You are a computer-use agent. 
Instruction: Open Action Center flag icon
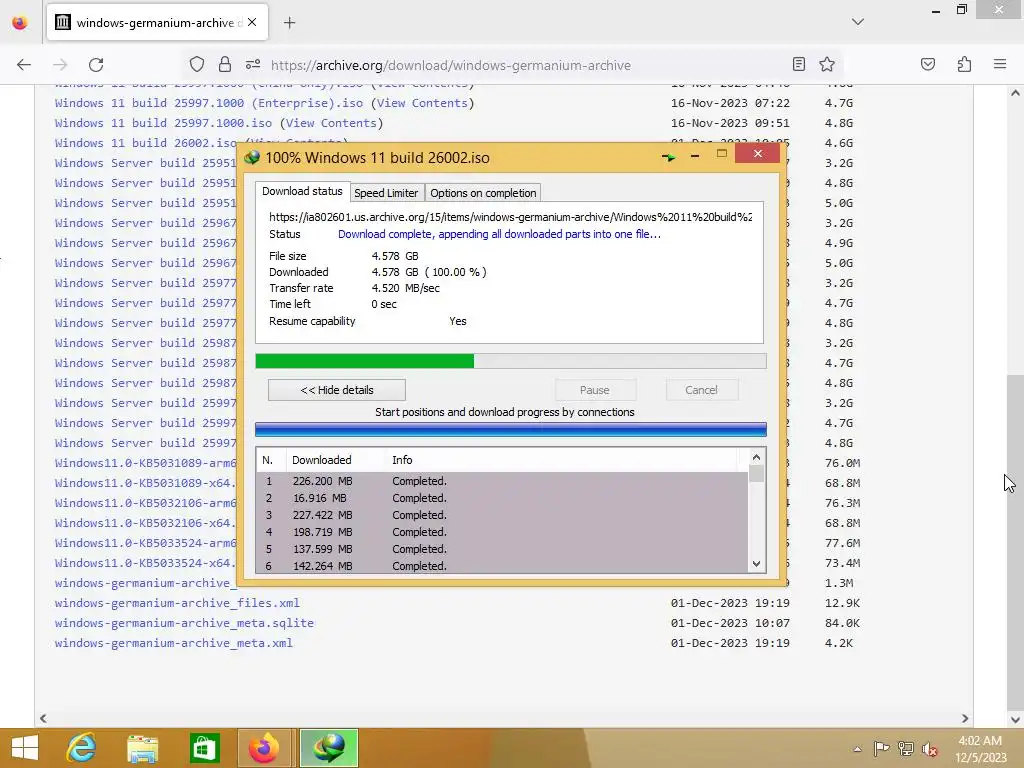[881, 749]
